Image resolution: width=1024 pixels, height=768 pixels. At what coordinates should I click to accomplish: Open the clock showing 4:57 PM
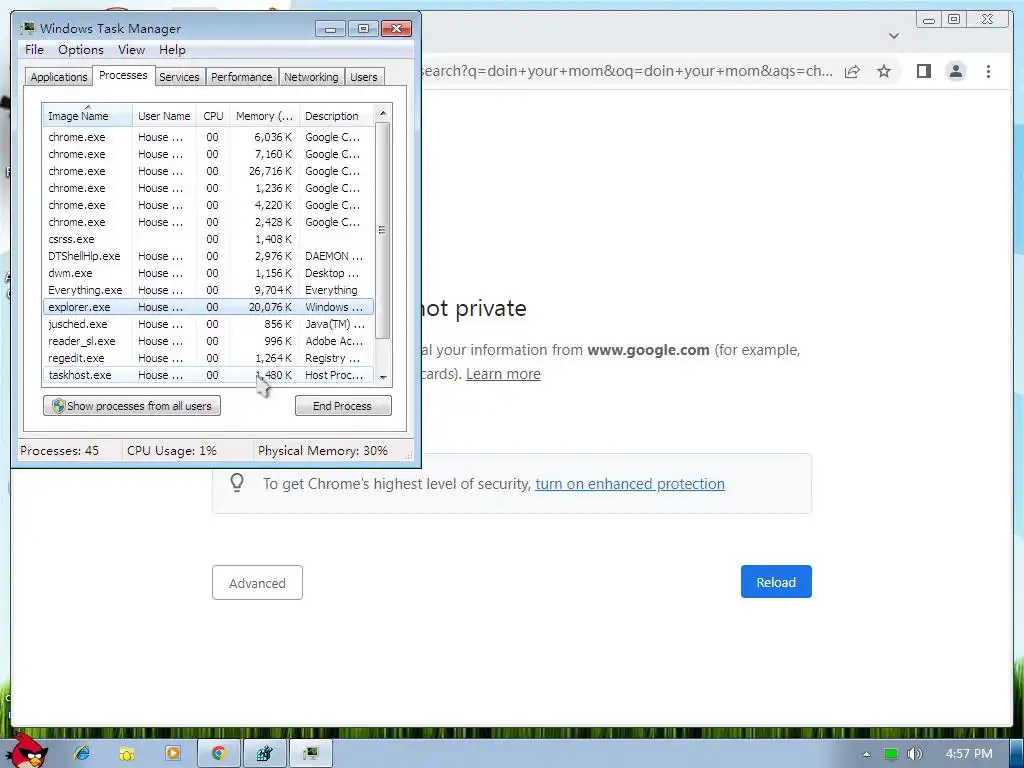(x=968, y=754)
